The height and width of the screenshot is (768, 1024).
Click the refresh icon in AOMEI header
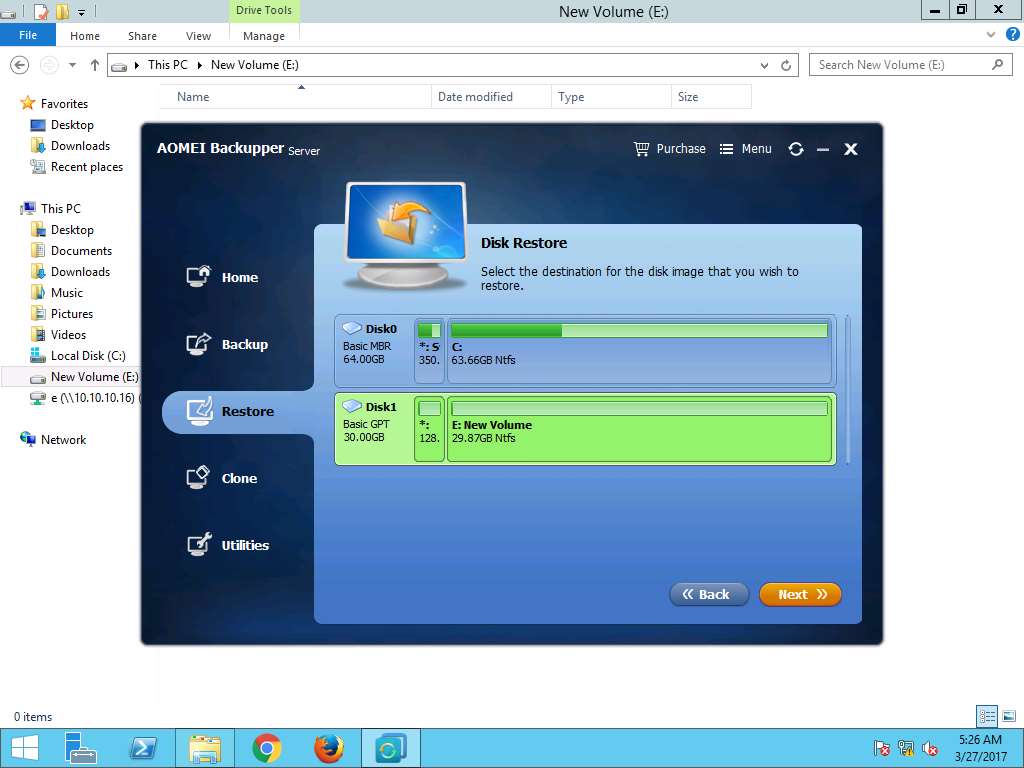click(795, 149)
